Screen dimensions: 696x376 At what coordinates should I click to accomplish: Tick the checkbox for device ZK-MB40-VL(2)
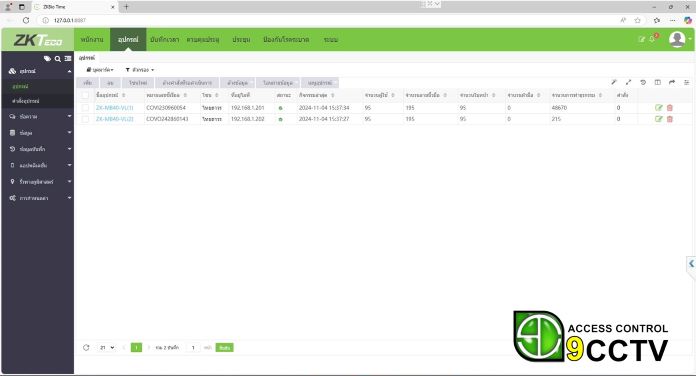click(x=85, y=119)
